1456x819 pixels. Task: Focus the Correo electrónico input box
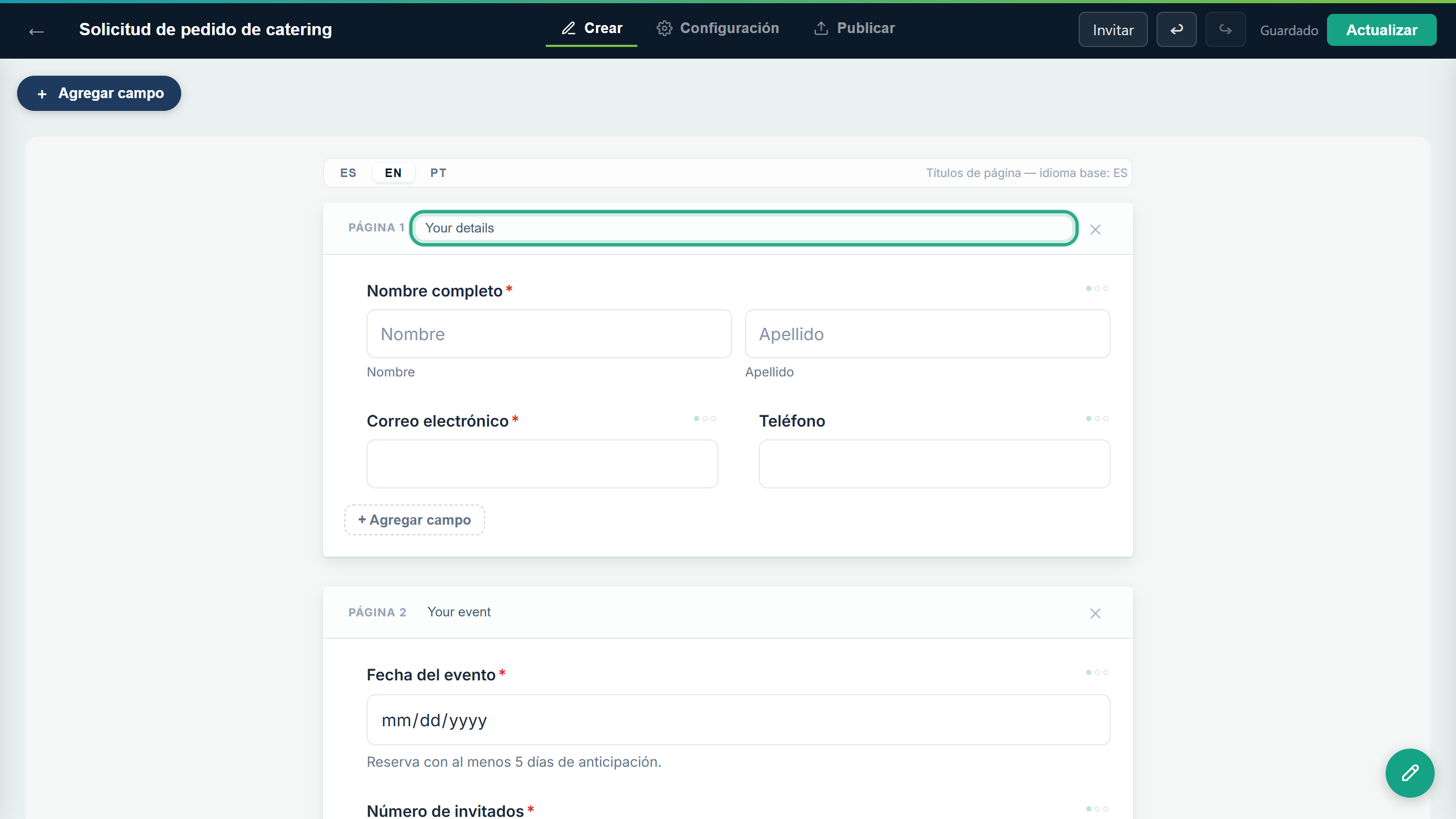(542, 464)
